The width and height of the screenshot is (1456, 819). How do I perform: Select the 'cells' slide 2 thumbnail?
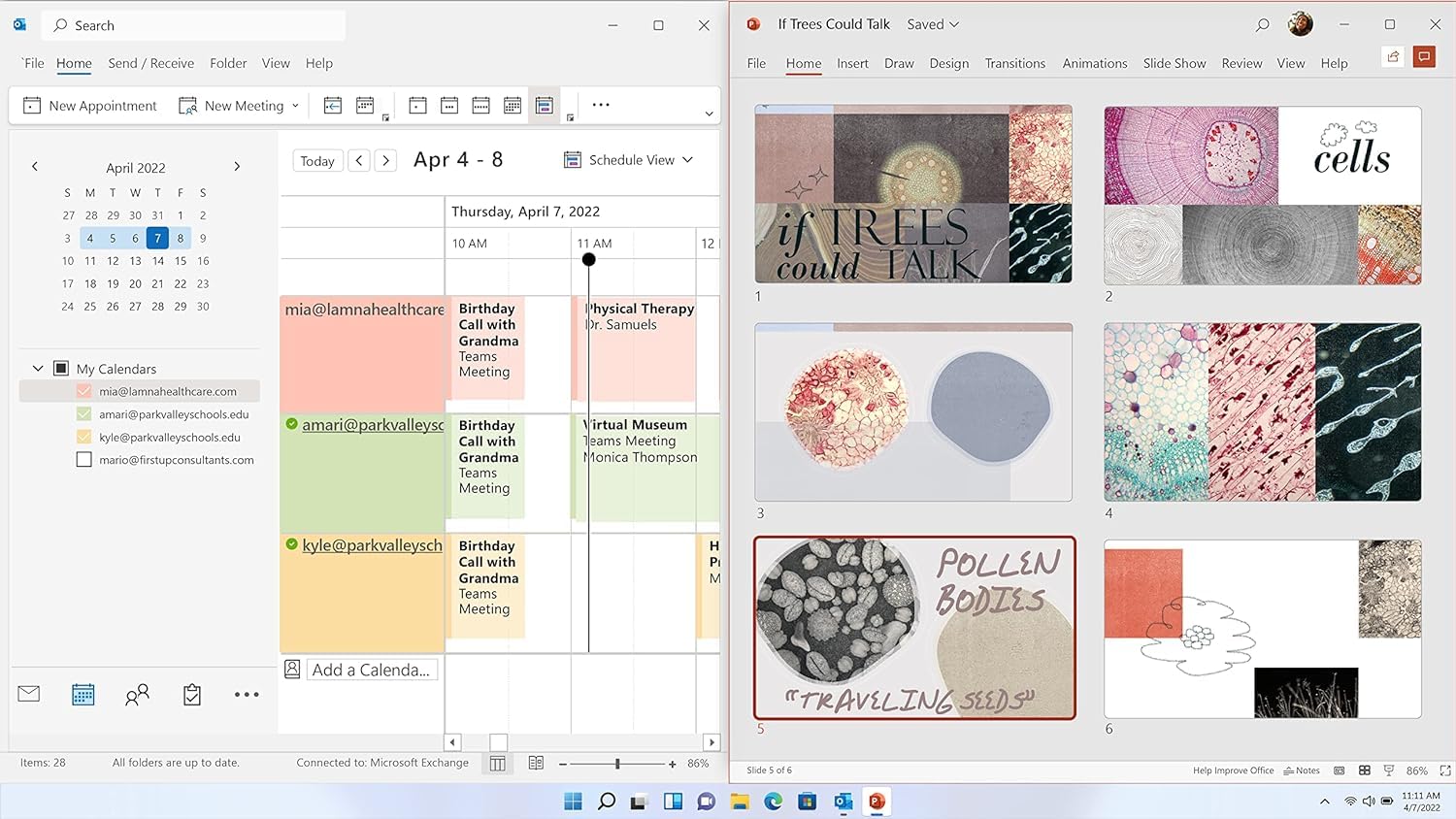pos(1262,196)
